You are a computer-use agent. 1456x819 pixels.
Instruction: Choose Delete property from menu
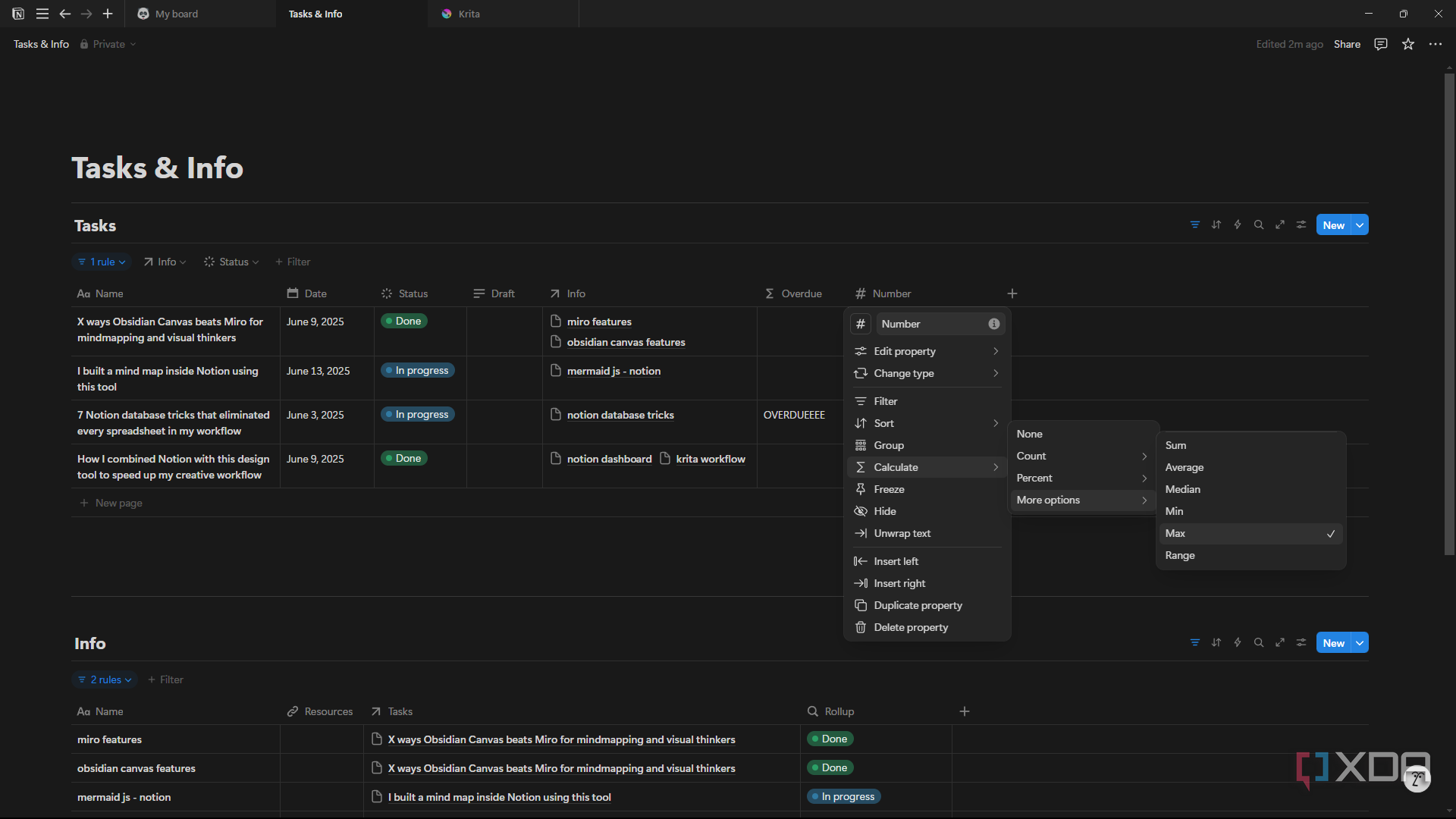[x=927, y=627]
